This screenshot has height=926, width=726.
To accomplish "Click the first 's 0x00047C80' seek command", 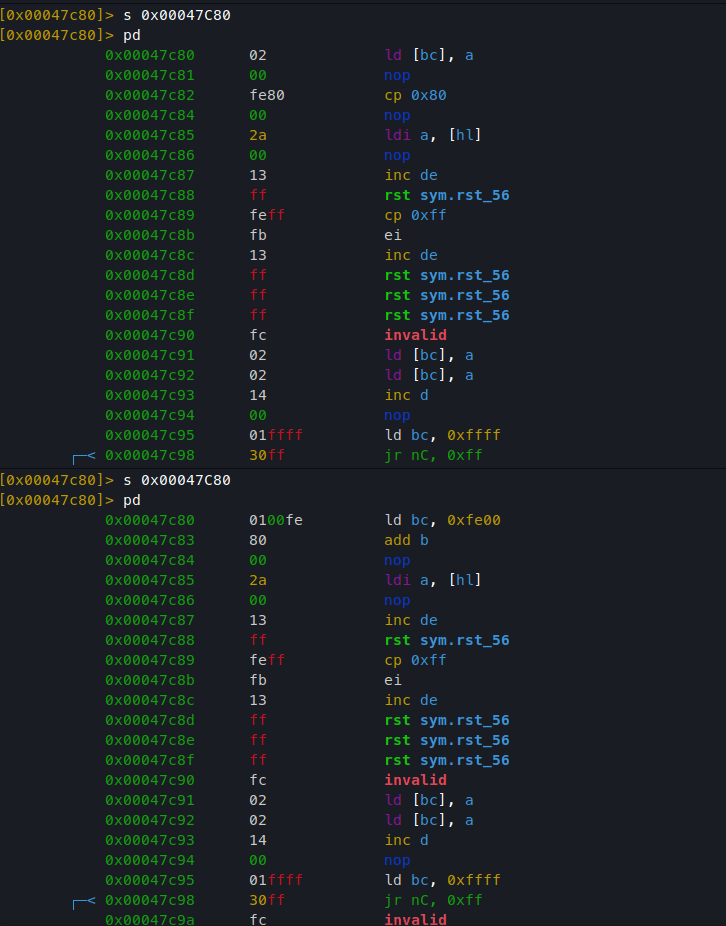I will [x=177, y=15].
